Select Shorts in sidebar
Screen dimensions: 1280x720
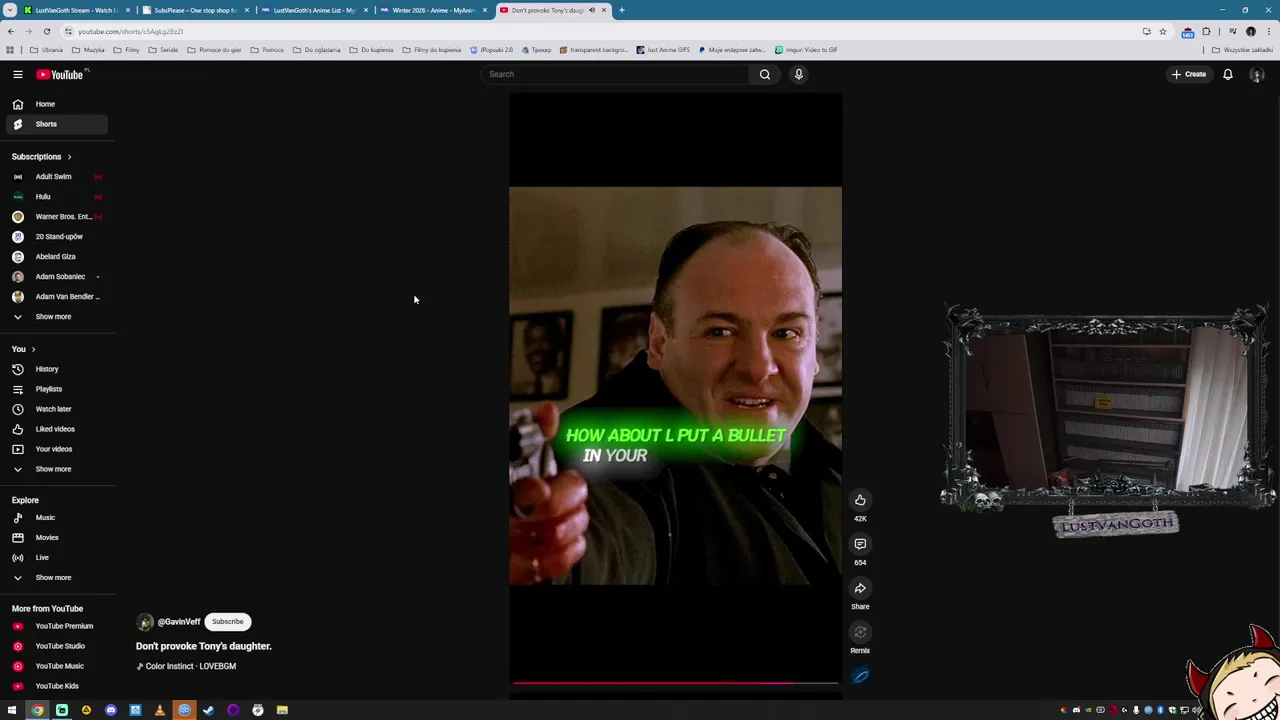pos(57,124)
